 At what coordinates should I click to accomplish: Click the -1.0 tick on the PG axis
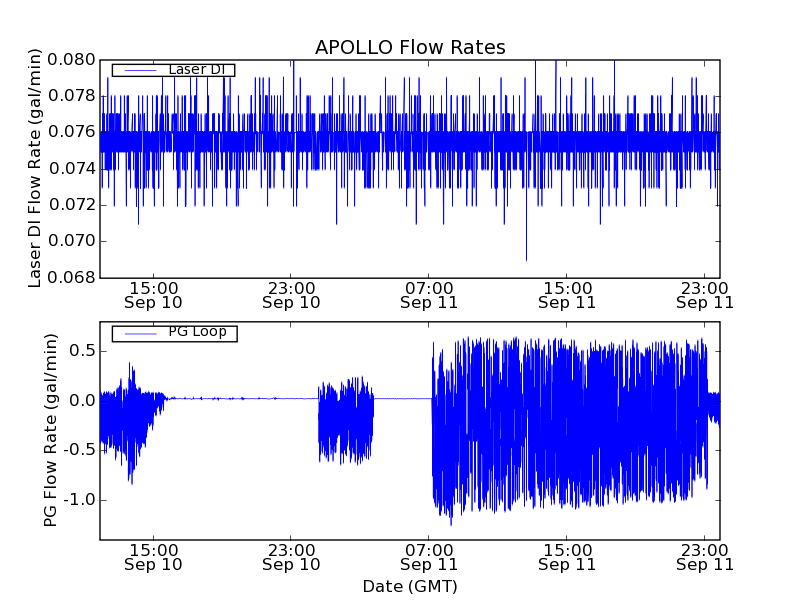(x=77, y=499)
